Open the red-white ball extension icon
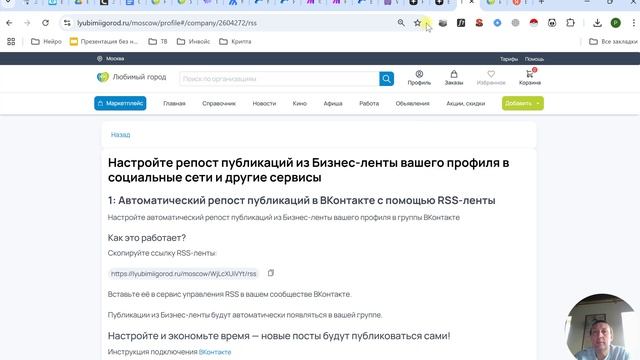This screenshot has height=360, width=640. (533, 23)
